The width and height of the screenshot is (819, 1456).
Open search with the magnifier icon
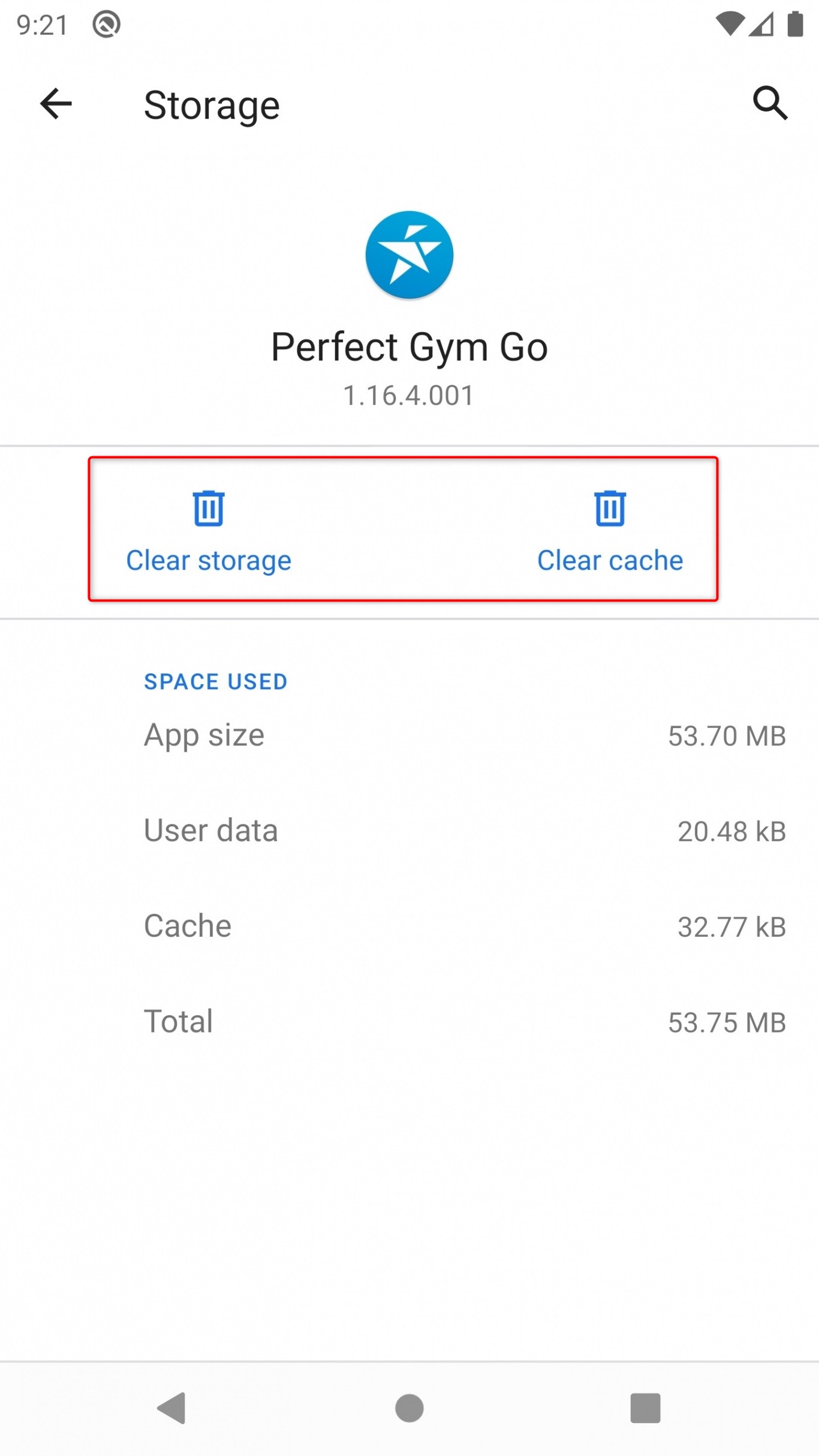tap(770, 103)
